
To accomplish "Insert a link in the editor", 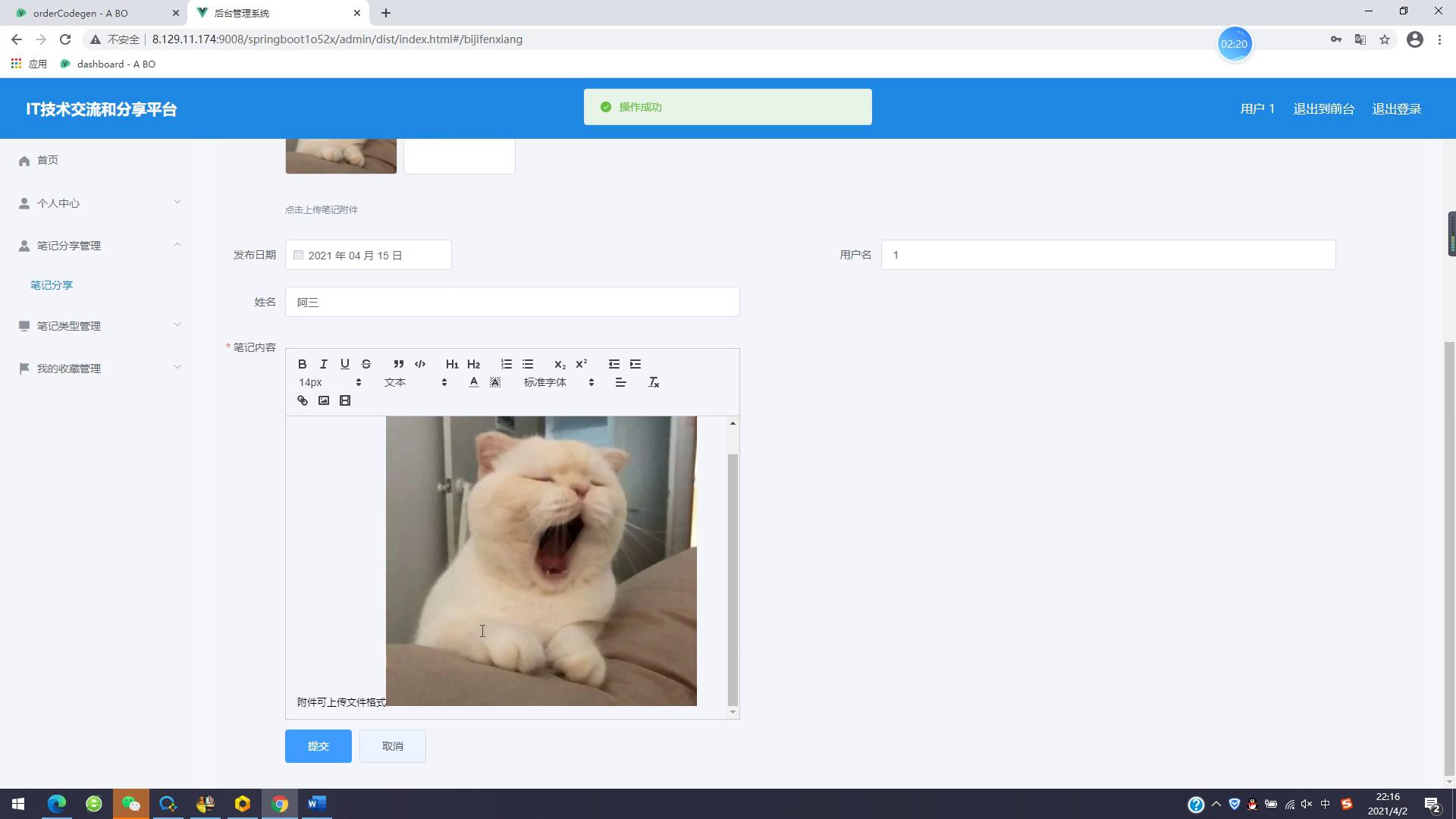I will [303, 400].
